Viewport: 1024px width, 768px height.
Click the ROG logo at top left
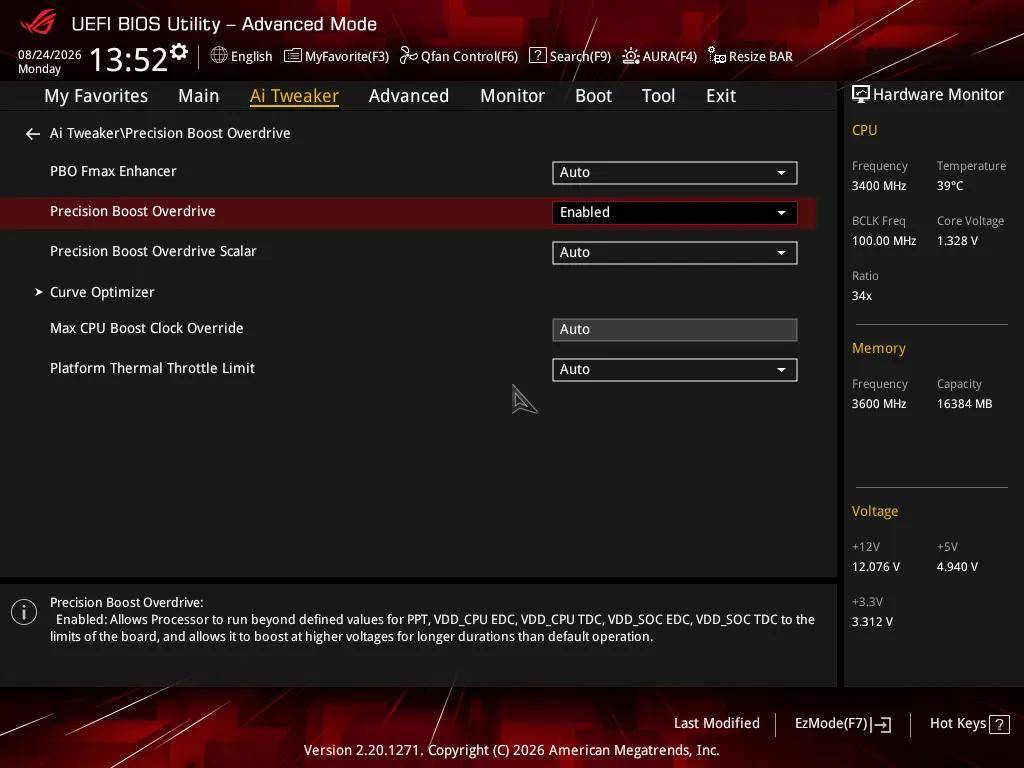pos(38,22)
